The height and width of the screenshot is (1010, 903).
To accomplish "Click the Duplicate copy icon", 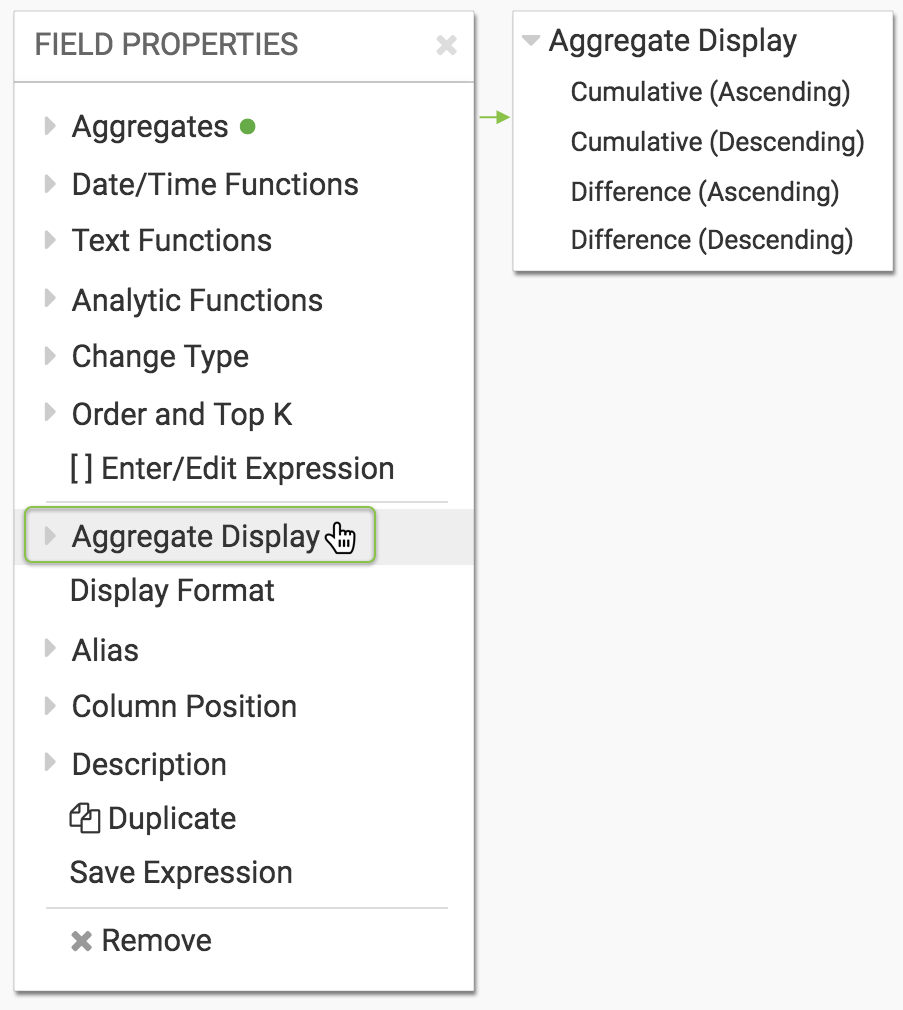I will click(x=85, y=818).
